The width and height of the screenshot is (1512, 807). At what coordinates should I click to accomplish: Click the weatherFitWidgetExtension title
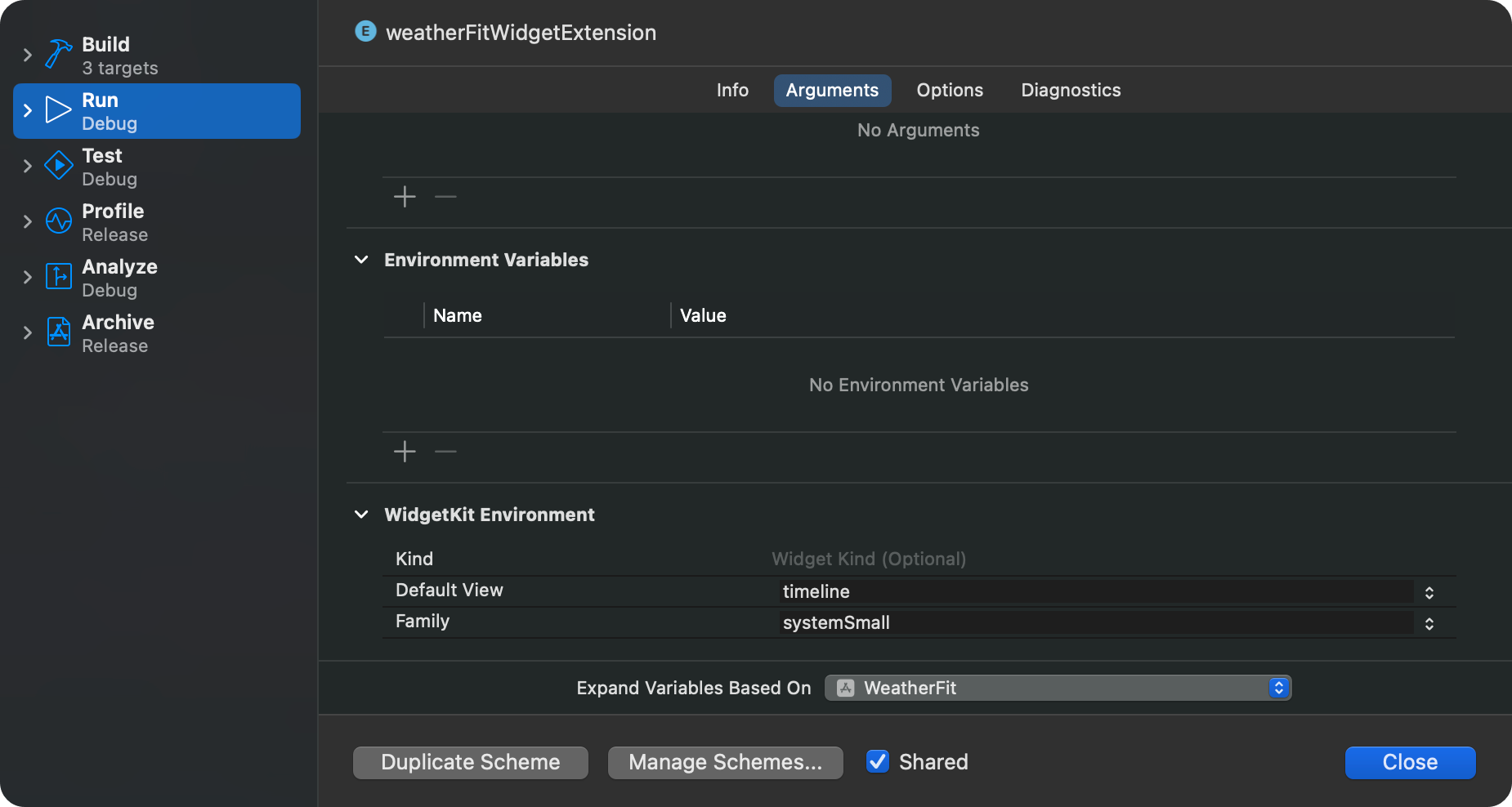(x=521, y=33)
